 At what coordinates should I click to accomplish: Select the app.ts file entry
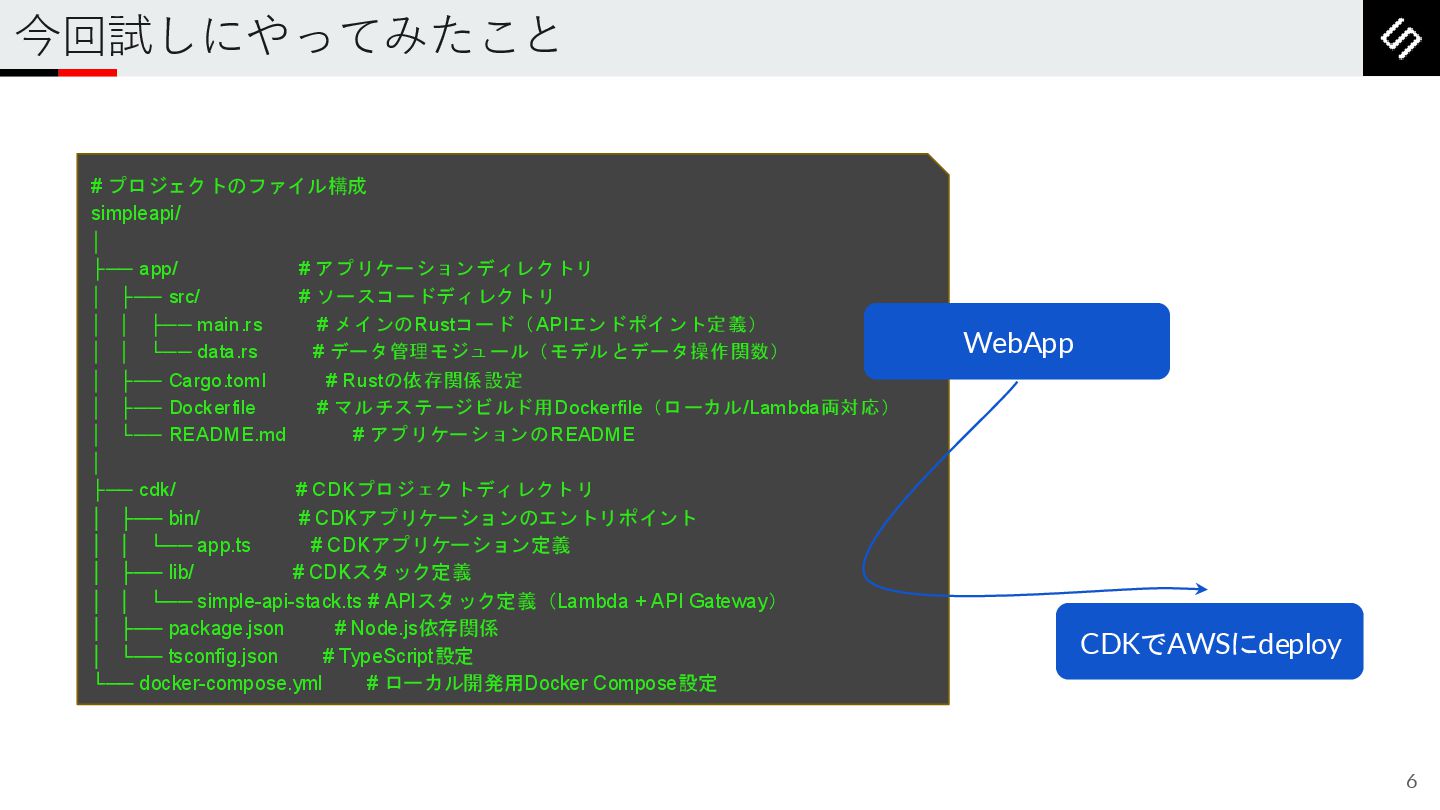(224, 546)
